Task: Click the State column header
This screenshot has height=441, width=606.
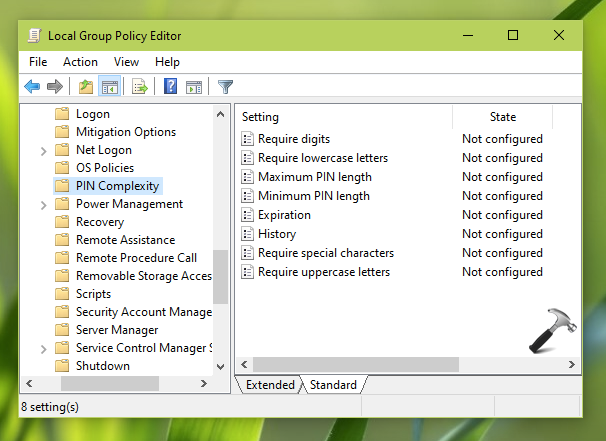Action: click(502, 117)
